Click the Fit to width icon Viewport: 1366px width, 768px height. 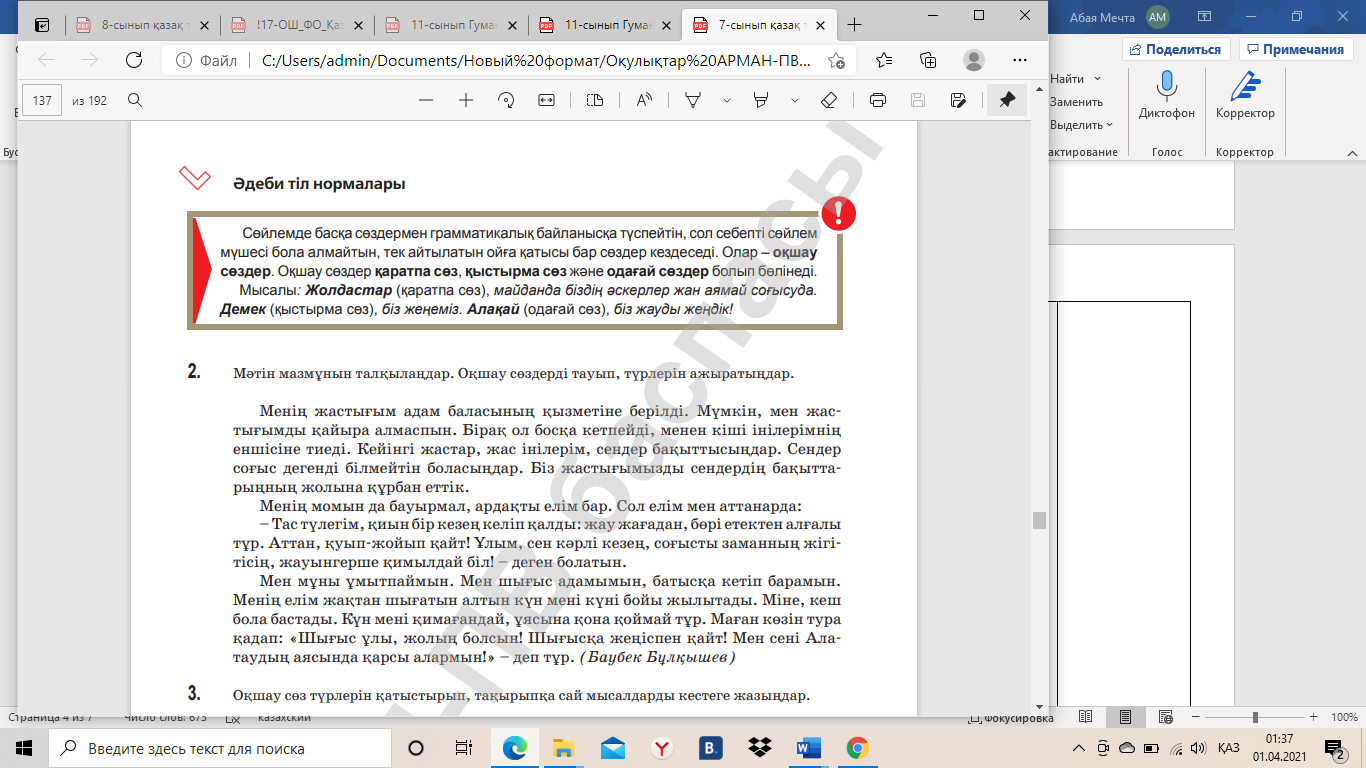(546, 100)
